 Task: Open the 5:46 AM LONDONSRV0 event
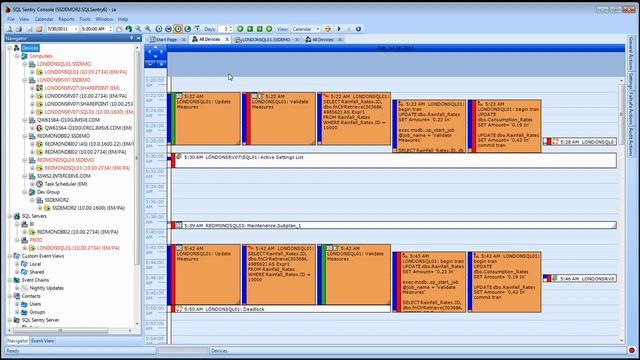click(580, 278)
